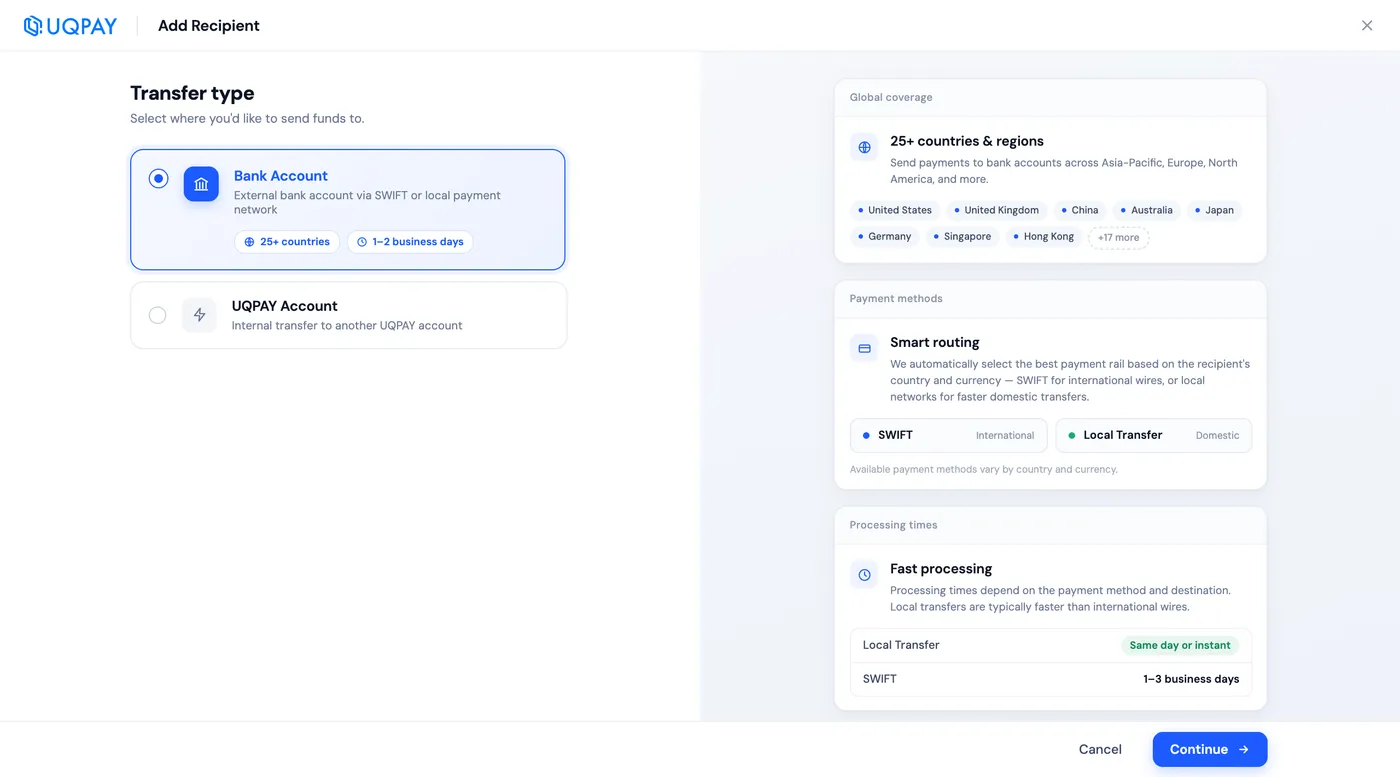This screenshot has width=1400, height=777.
Task: Click the Local Transfer row label in Processing times
Action: point(901,645)
